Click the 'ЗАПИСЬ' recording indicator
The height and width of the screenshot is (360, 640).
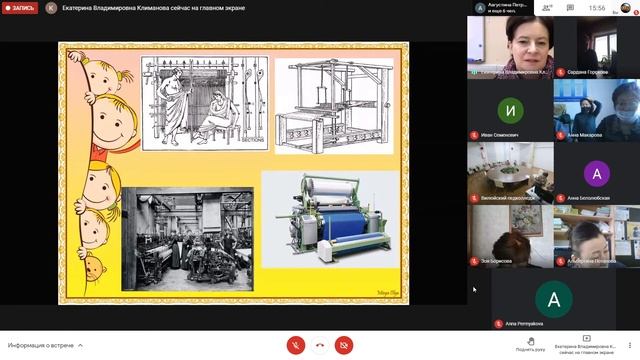coord(20,8)
